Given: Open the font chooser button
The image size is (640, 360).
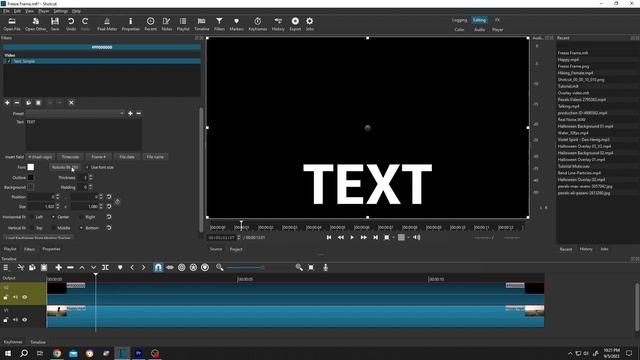Looking at the screenshot, I should (65, 167).
